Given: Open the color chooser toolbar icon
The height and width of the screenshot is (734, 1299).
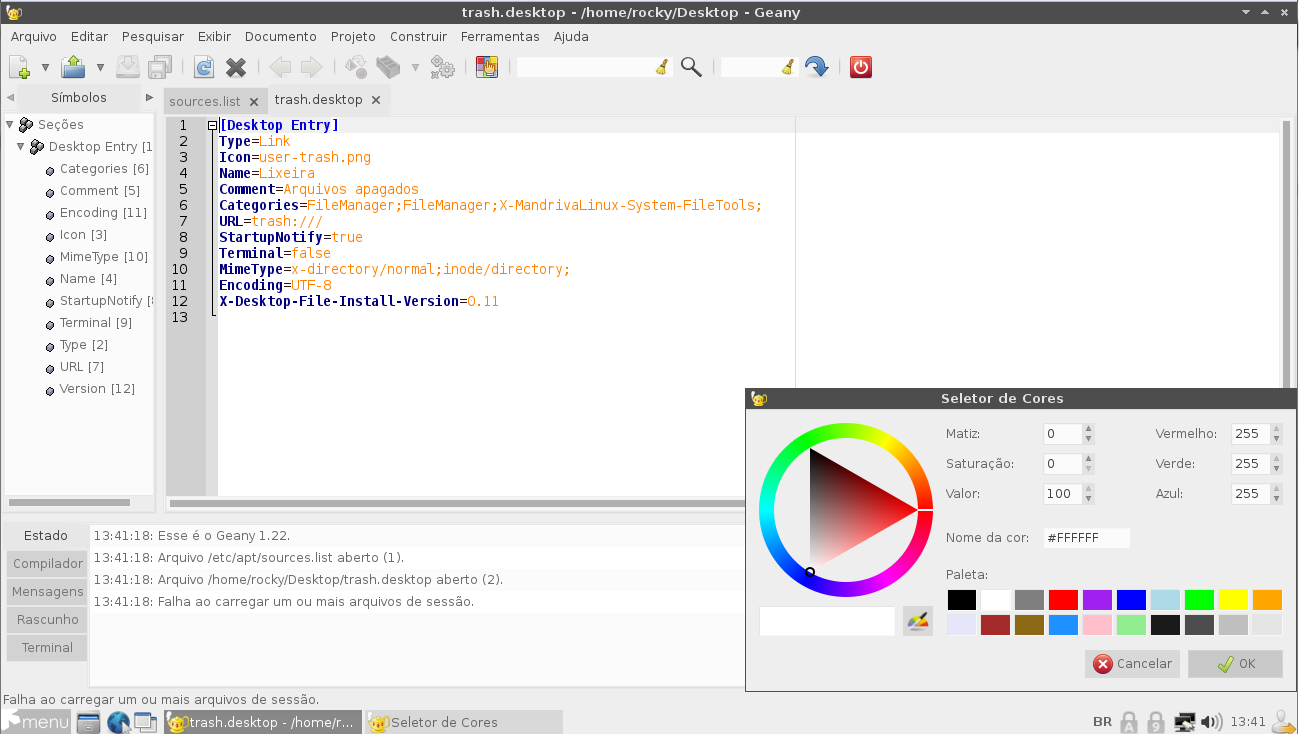Looking at the screenshot, I should point(487,67).
